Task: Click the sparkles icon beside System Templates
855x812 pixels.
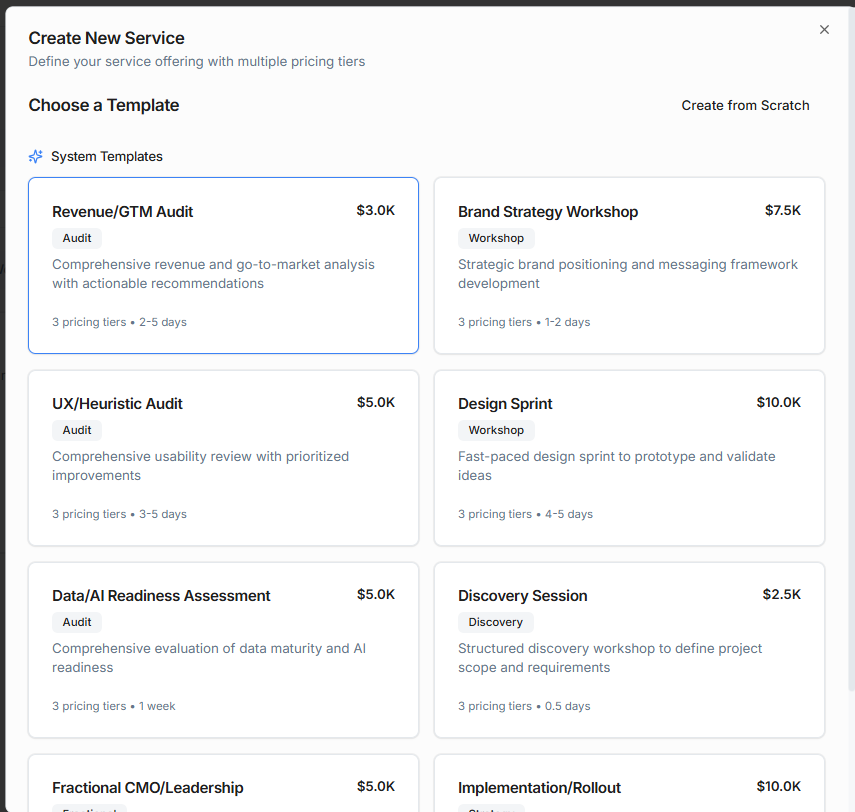Action: (x=35, y=156)
